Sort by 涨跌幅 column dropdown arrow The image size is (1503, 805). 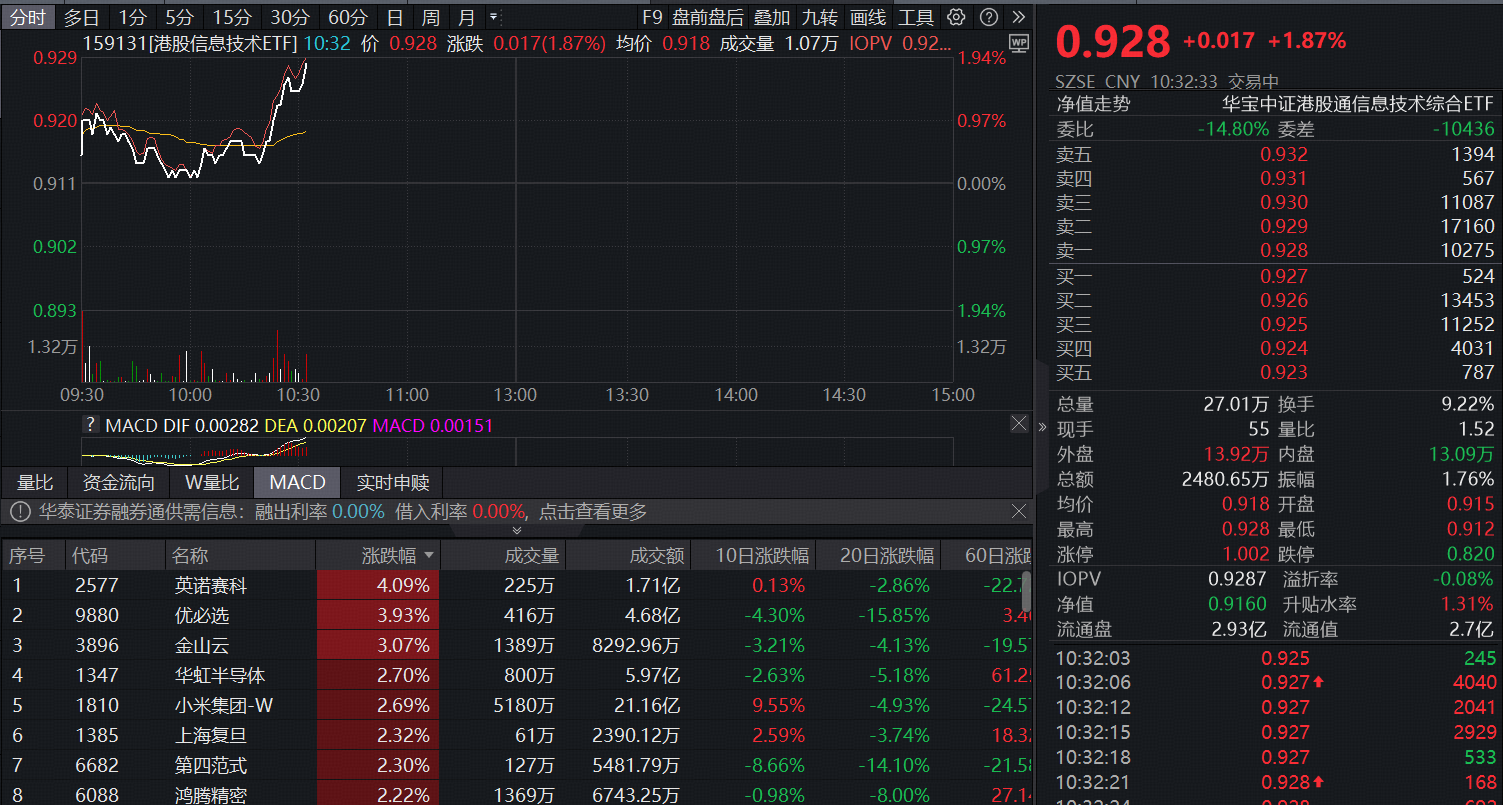(430, 556)
